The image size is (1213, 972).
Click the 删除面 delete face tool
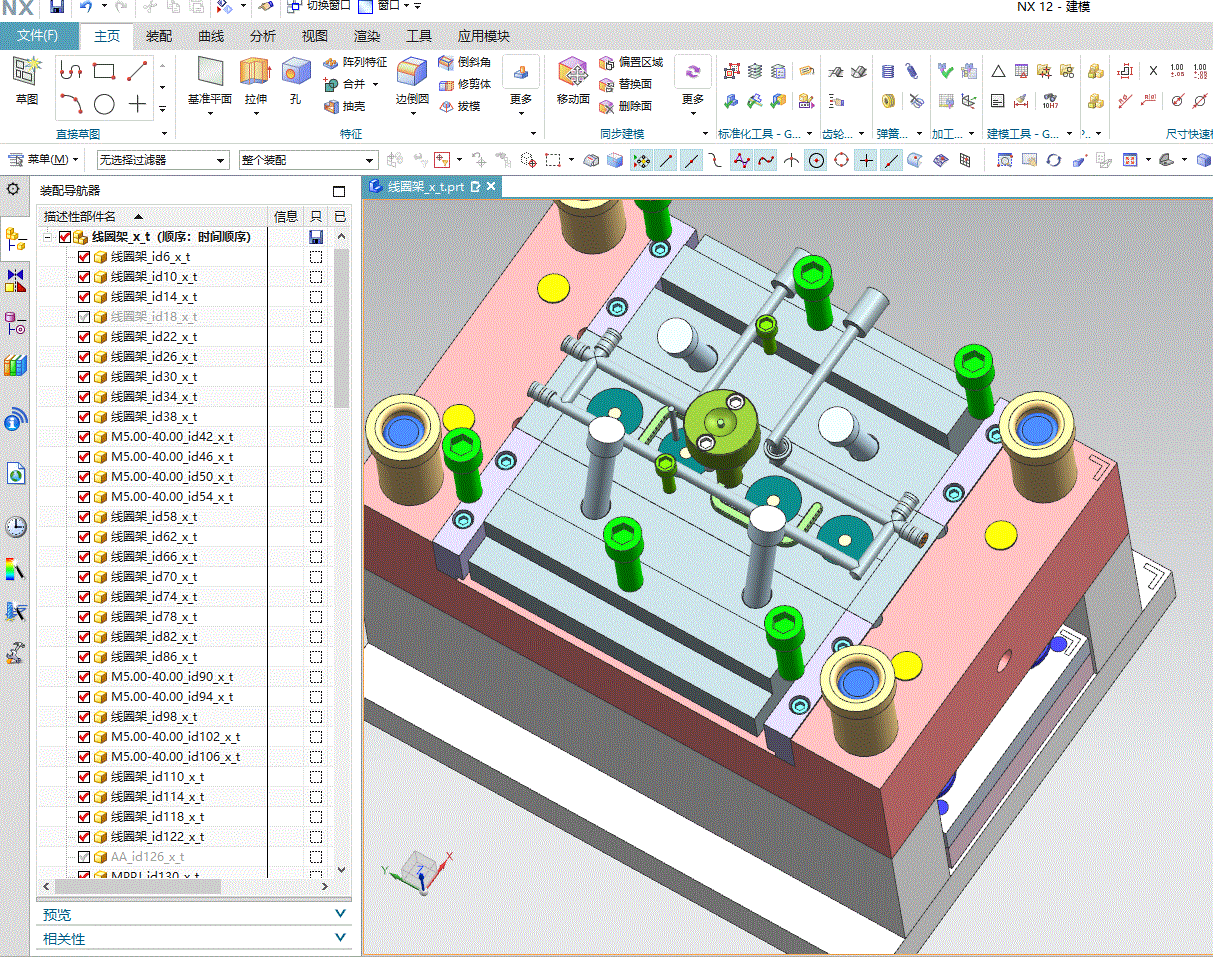point(625,106)
